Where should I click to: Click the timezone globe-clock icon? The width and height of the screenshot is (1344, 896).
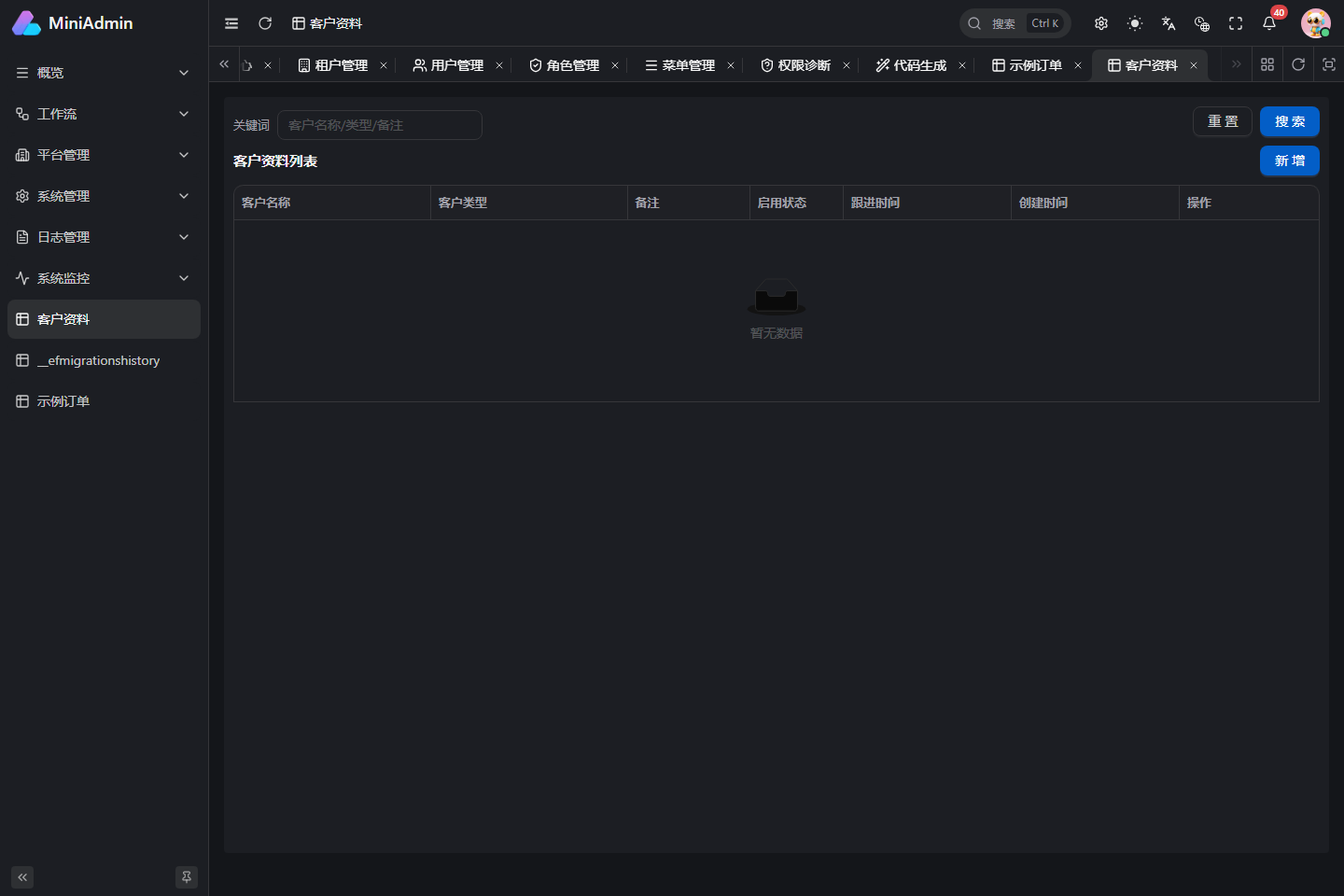click(x=1202, y=23)
